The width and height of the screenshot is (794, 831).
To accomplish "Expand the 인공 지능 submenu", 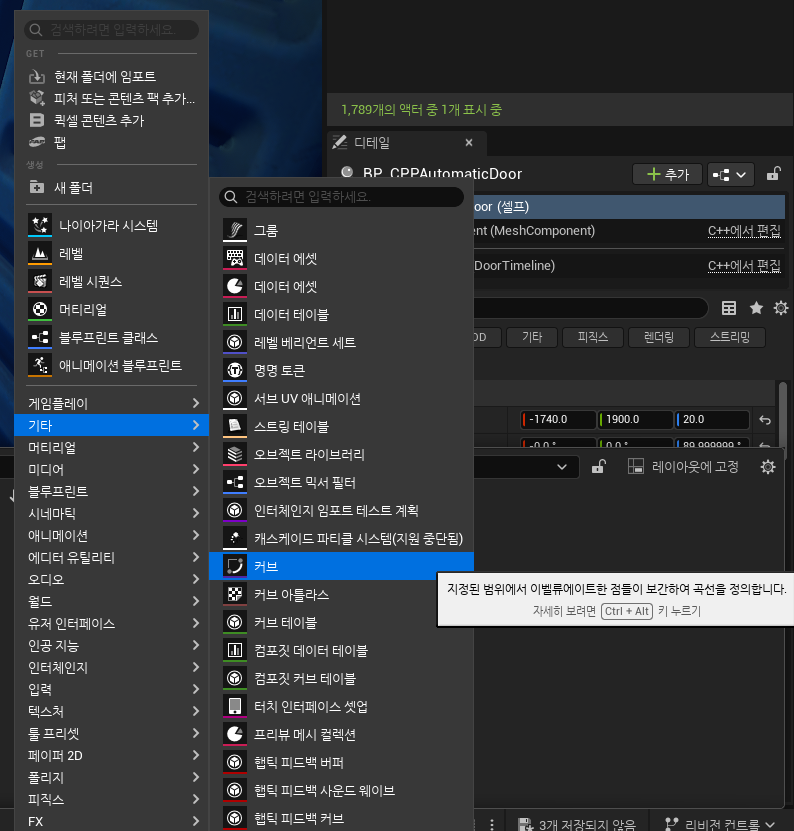I will 111,646.
